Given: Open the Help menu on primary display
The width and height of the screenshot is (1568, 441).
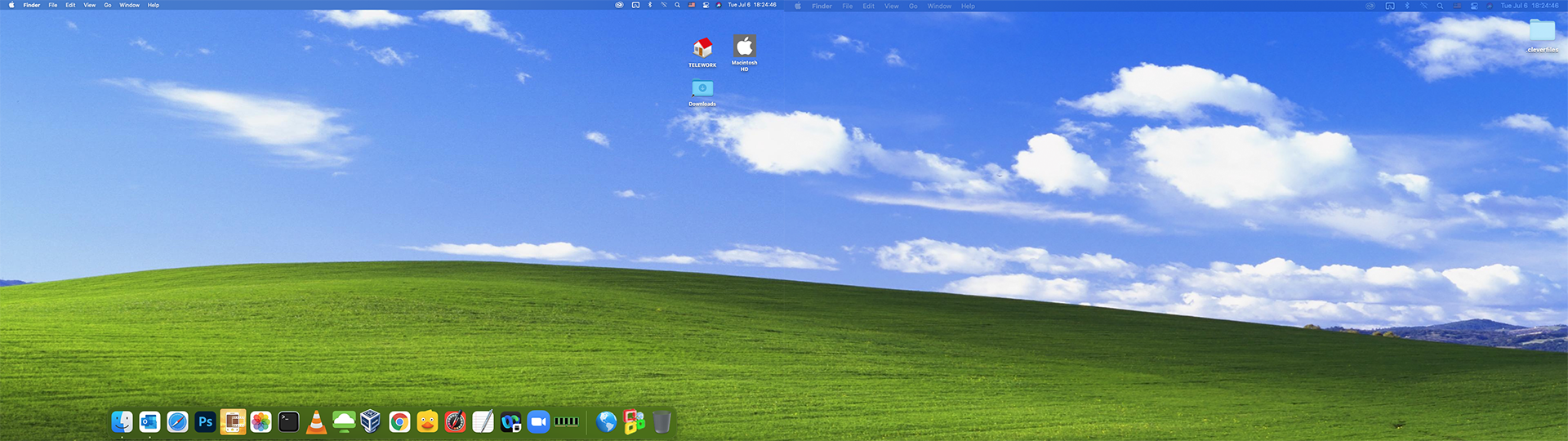Looking at the screenshot, I should 154,5.
